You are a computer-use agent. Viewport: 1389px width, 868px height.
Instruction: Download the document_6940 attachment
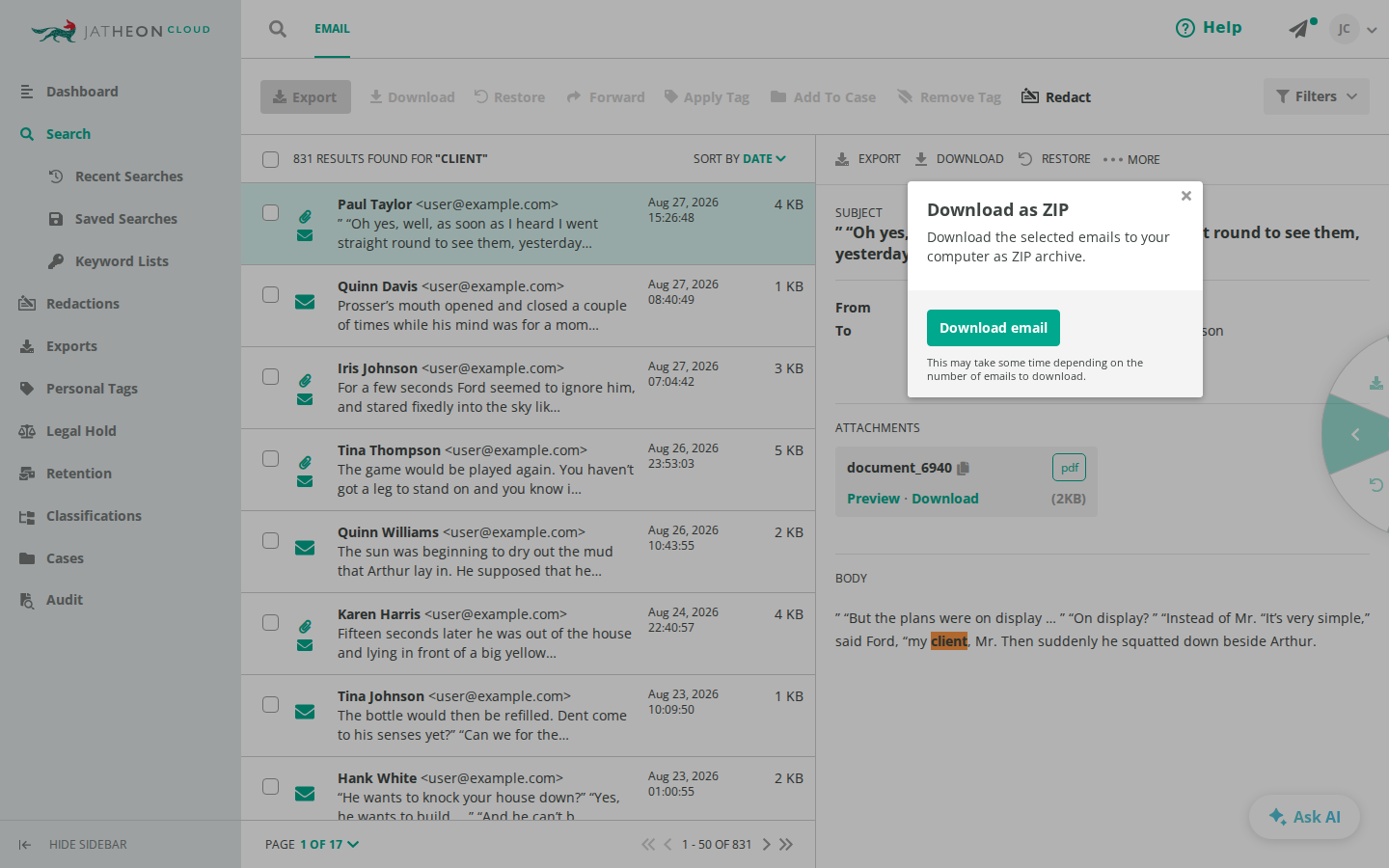coord(945,499)
